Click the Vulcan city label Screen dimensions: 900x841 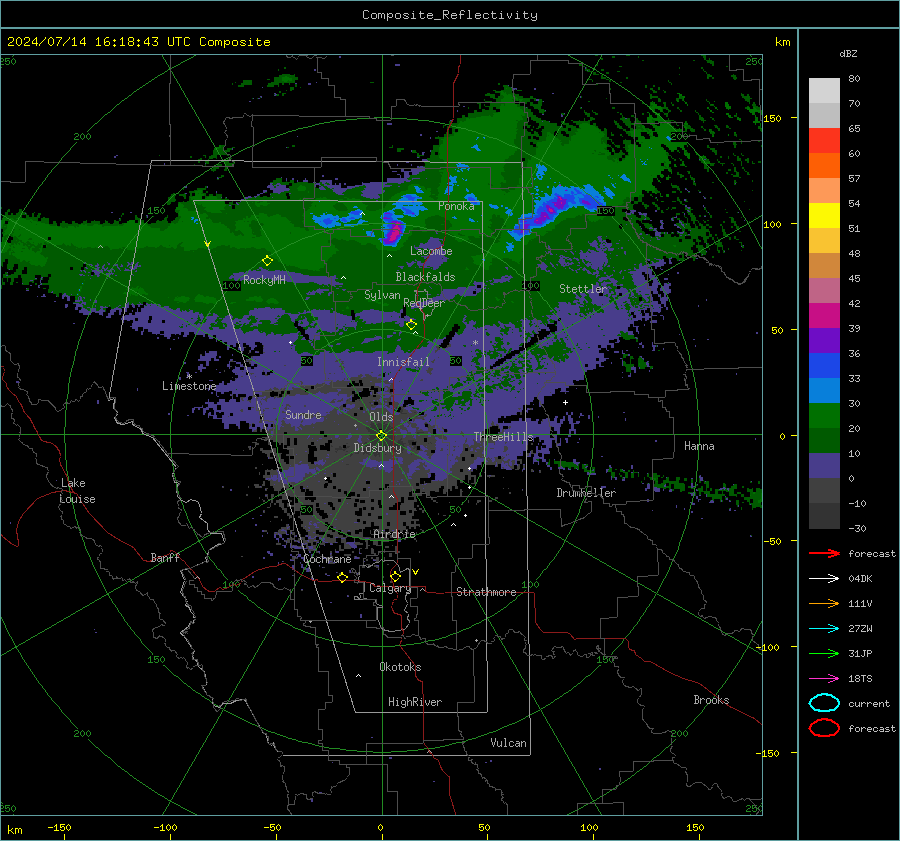pos(508,743)
